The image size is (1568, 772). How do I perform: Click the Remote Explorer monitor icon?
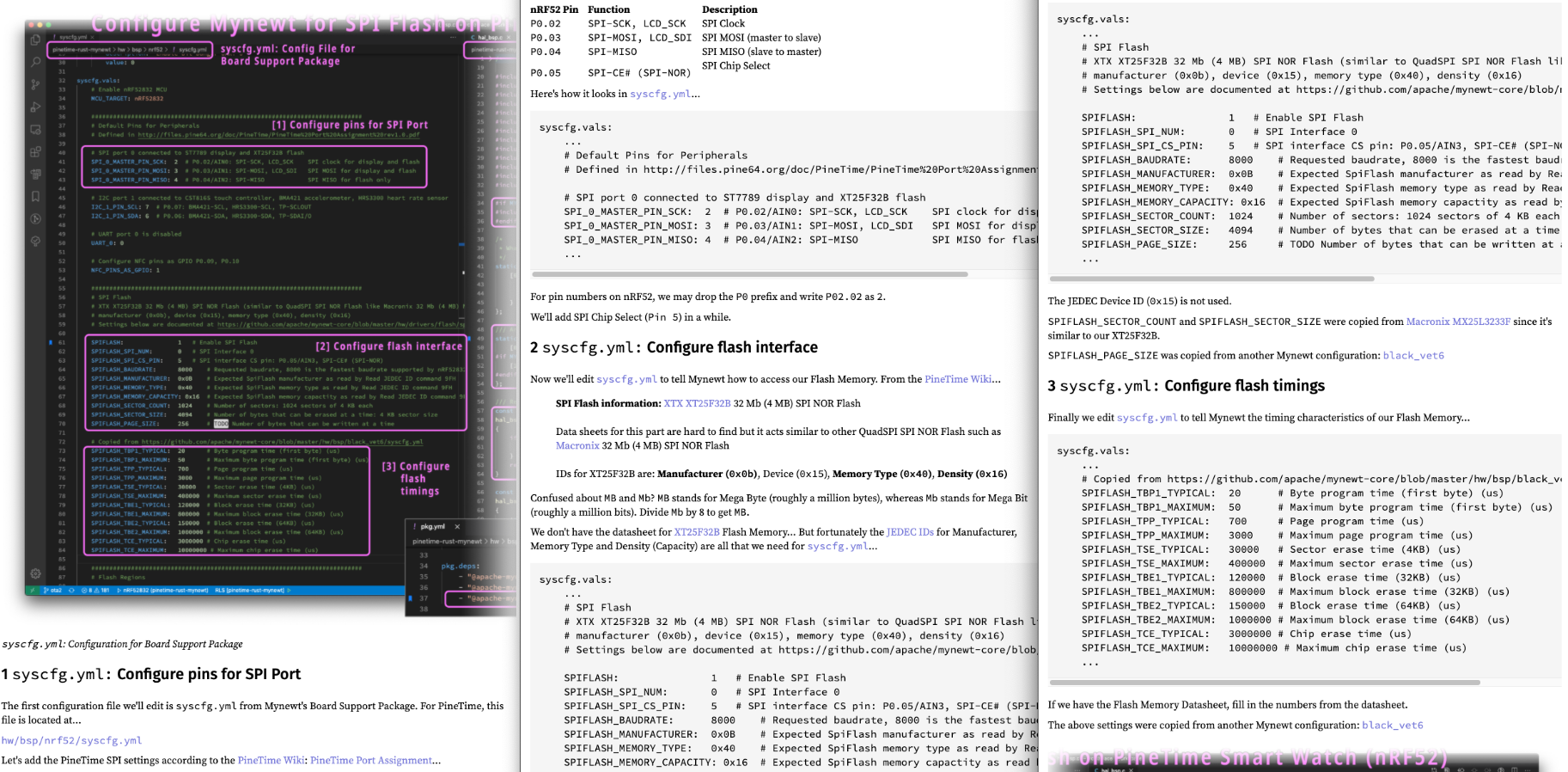(x=35, y=130)
